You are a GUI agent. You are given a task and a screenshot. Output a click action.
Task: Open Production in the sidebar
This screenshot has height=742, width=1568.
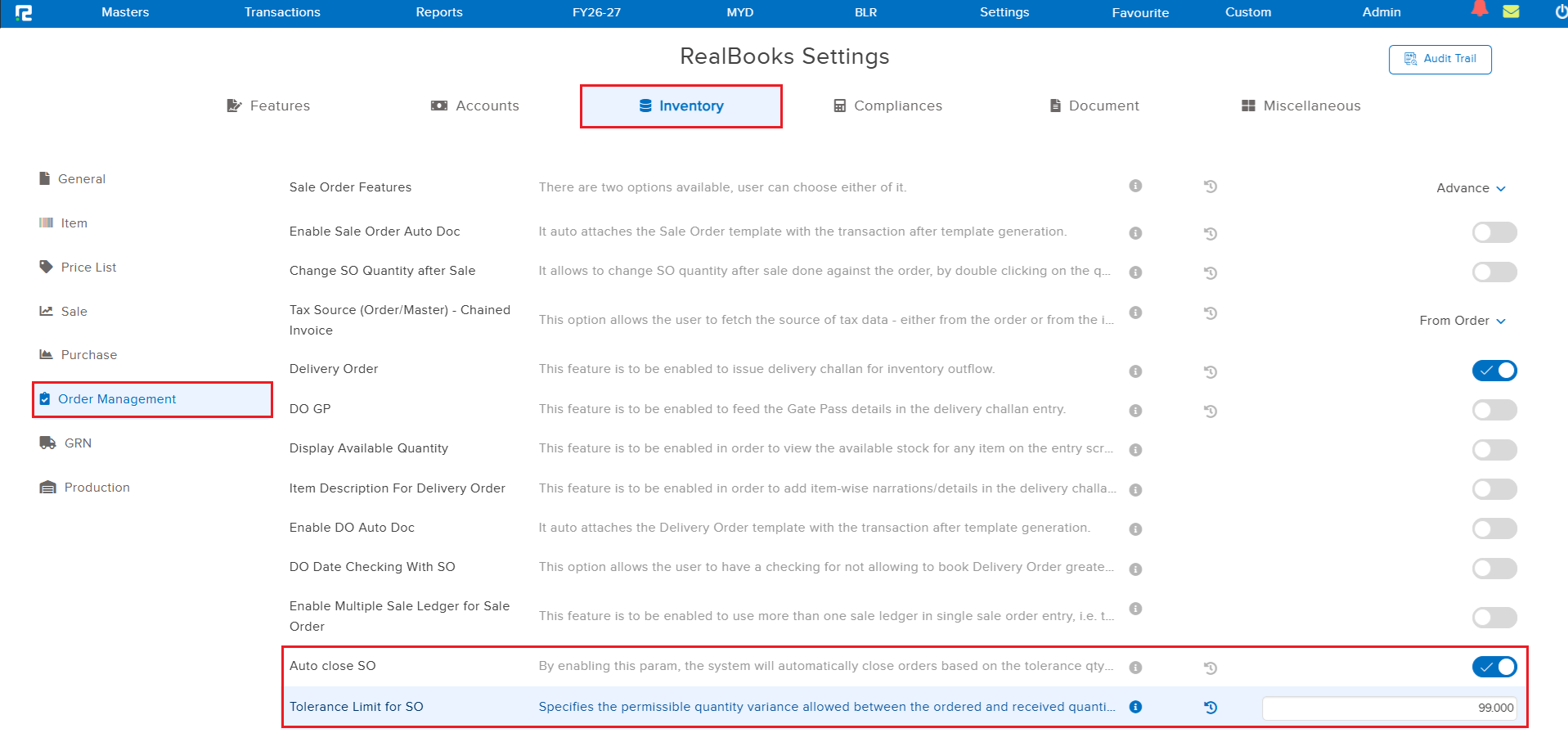pos(85,488)
